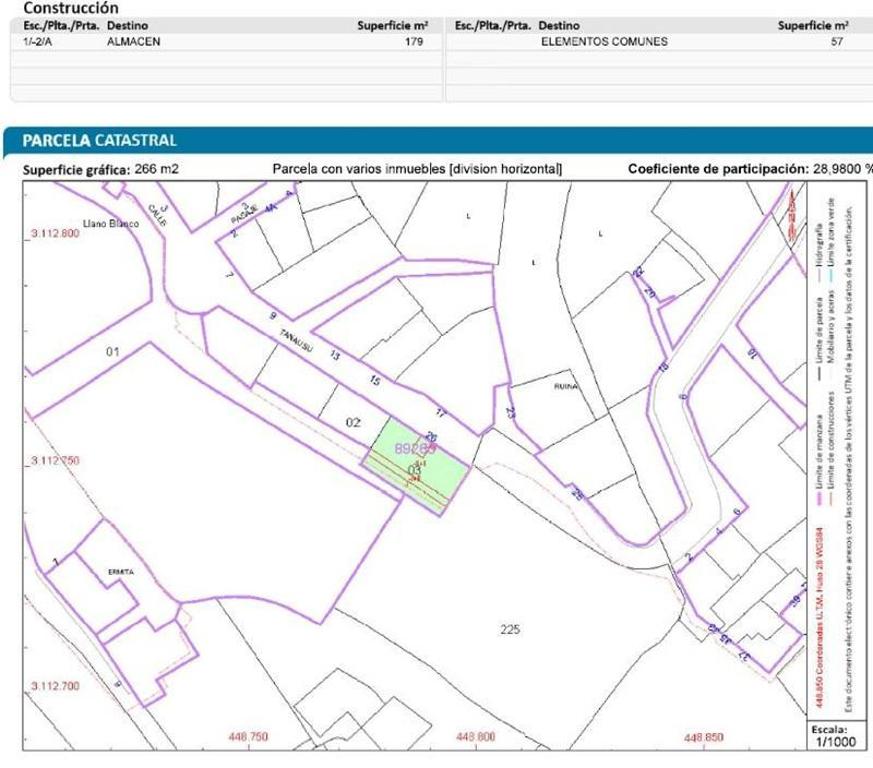Click the ERMITA building label
The width and height of the screenshot is (873, 768).
pyautogui.click(x=119, y=571)
